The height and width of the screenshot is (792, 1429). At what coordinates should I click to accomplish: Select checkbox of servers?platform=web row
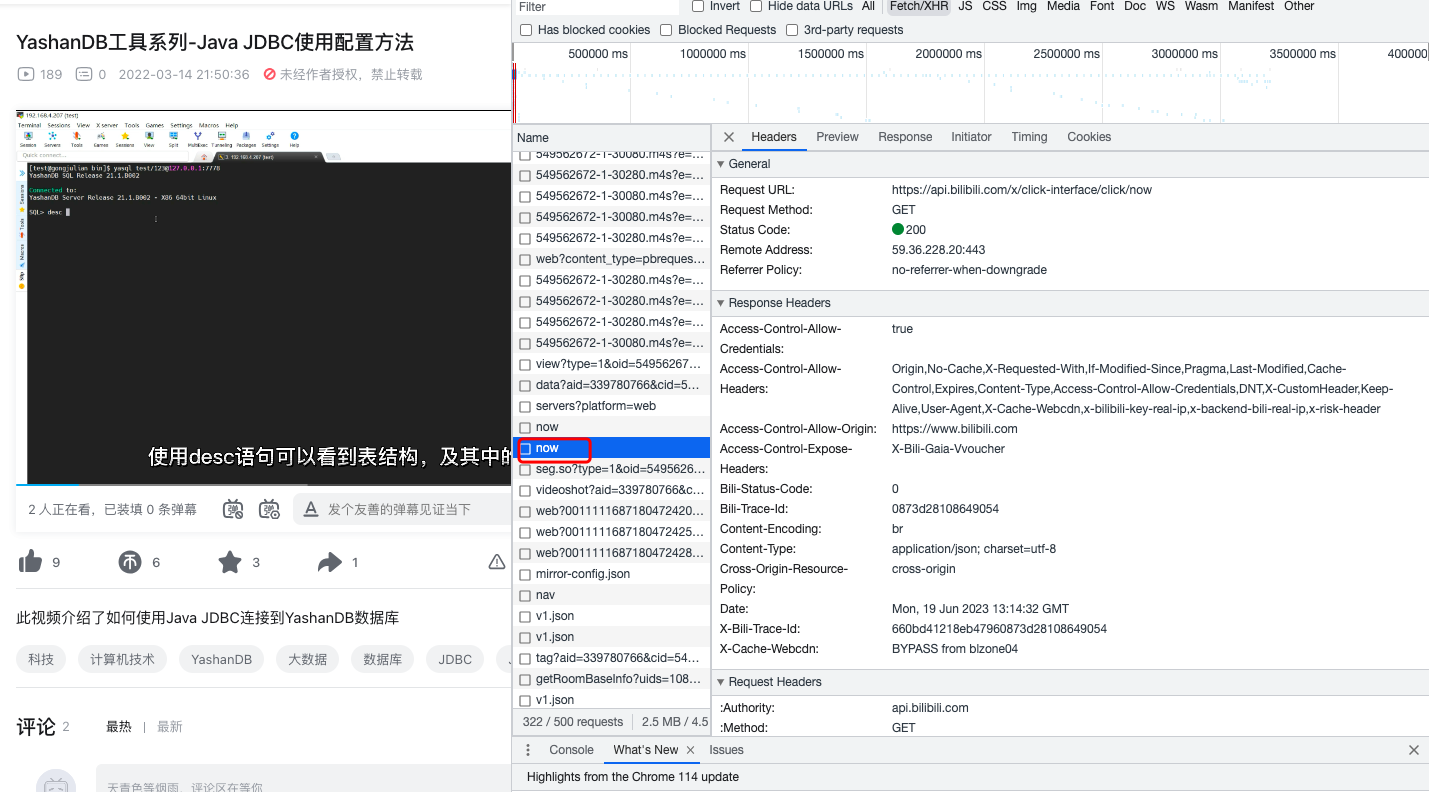tap(526, 406)
